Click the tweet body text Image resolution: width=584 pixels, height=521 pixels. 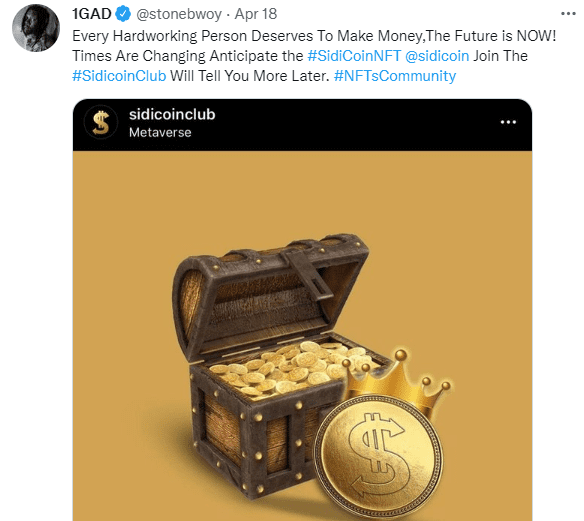point(314,56)
